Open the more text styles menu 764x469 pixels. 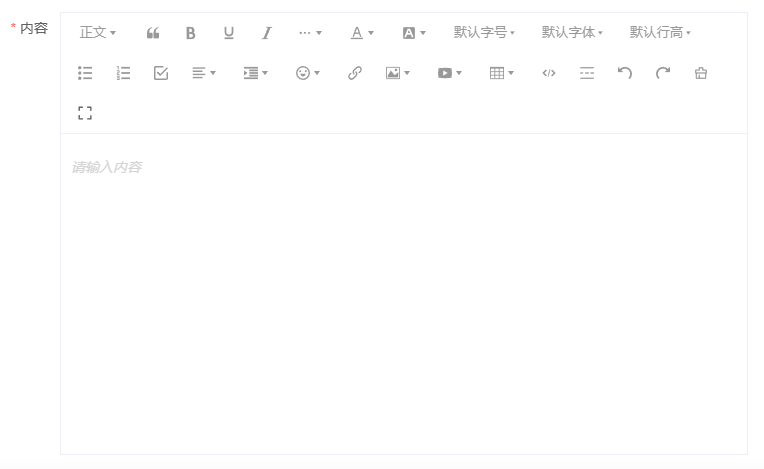pos(310,33)
